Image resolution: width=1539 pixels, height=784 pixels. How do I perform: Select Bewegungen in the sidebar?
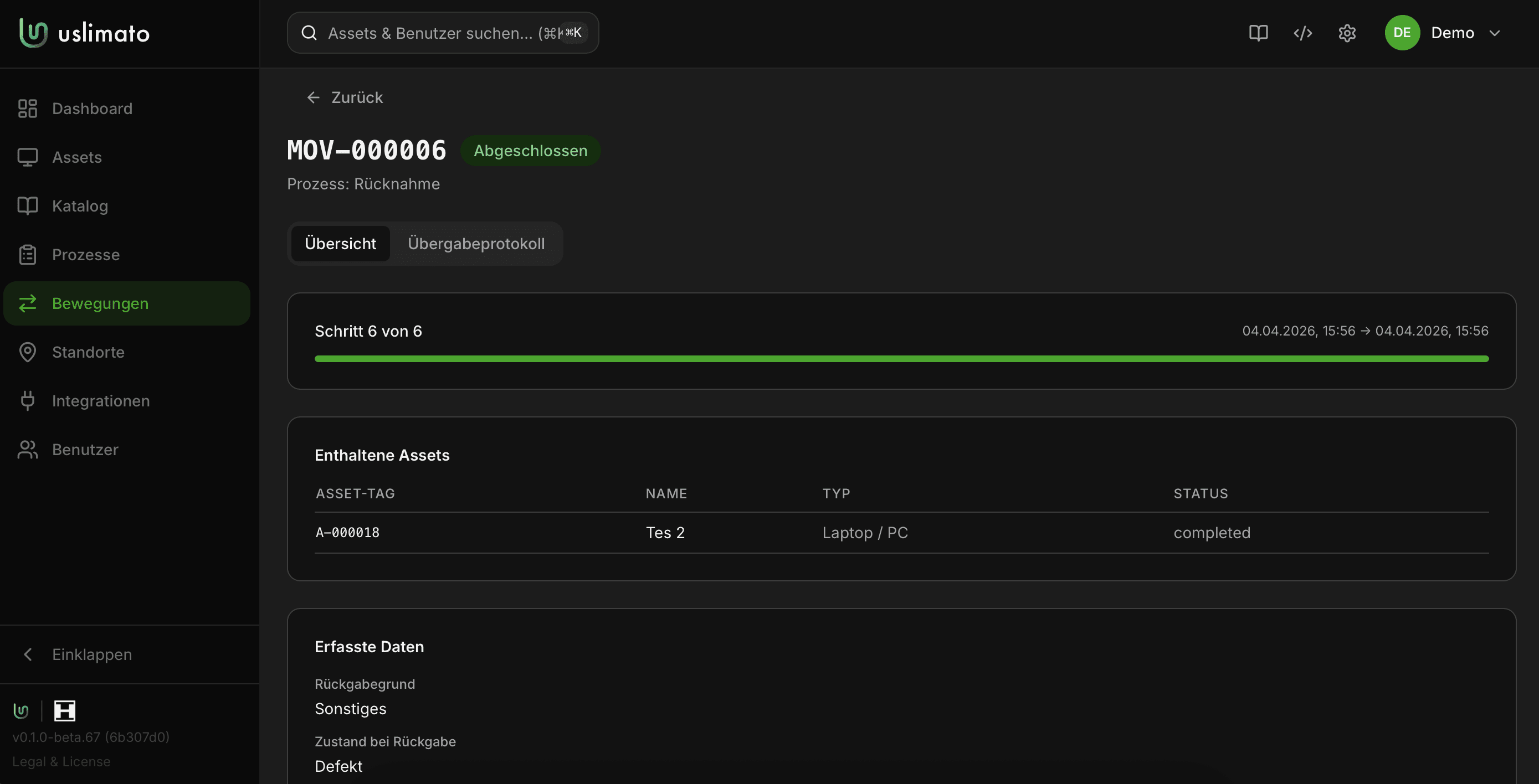[127, 303]
